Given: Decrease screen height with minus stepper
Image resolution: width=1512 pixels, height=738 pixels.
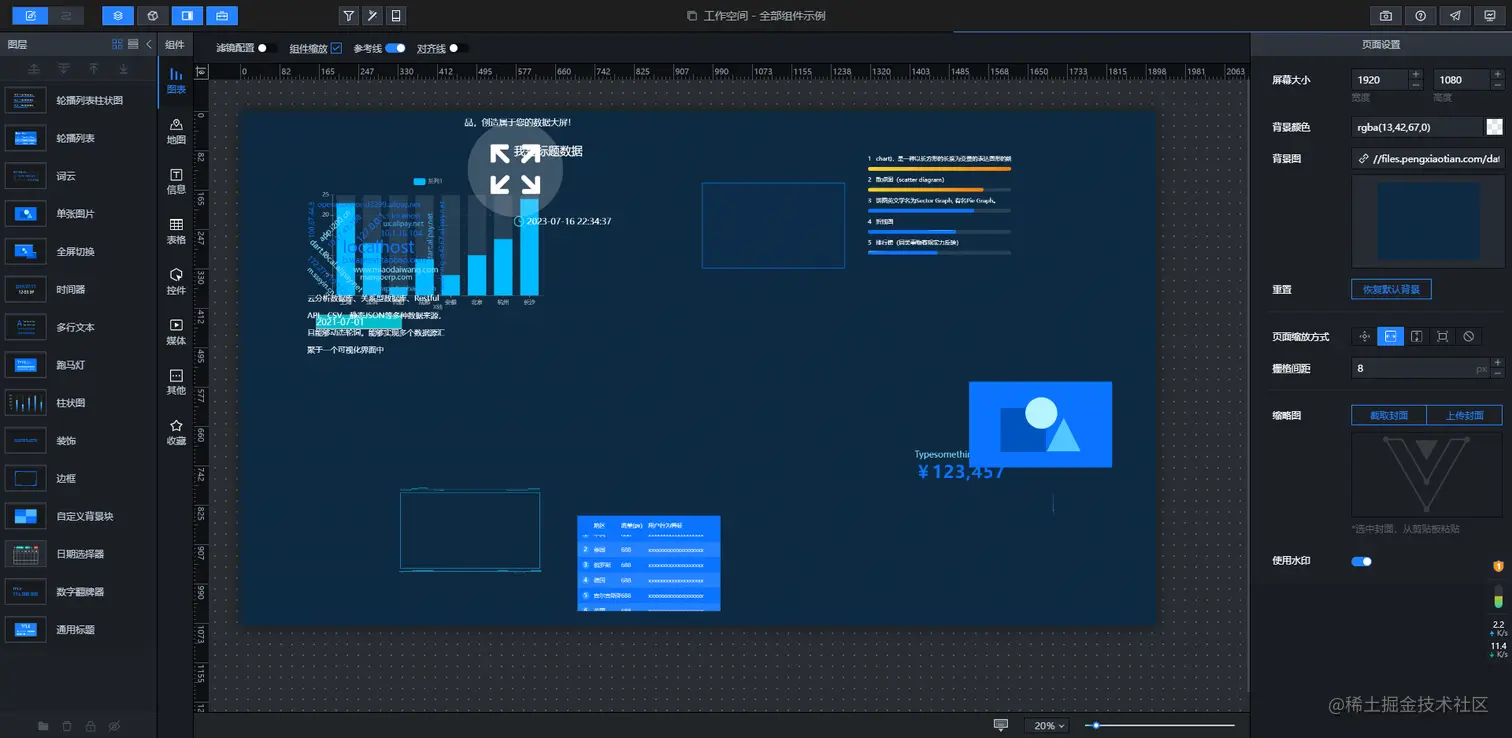Looking at the screenshot, I should point(1497,85).
